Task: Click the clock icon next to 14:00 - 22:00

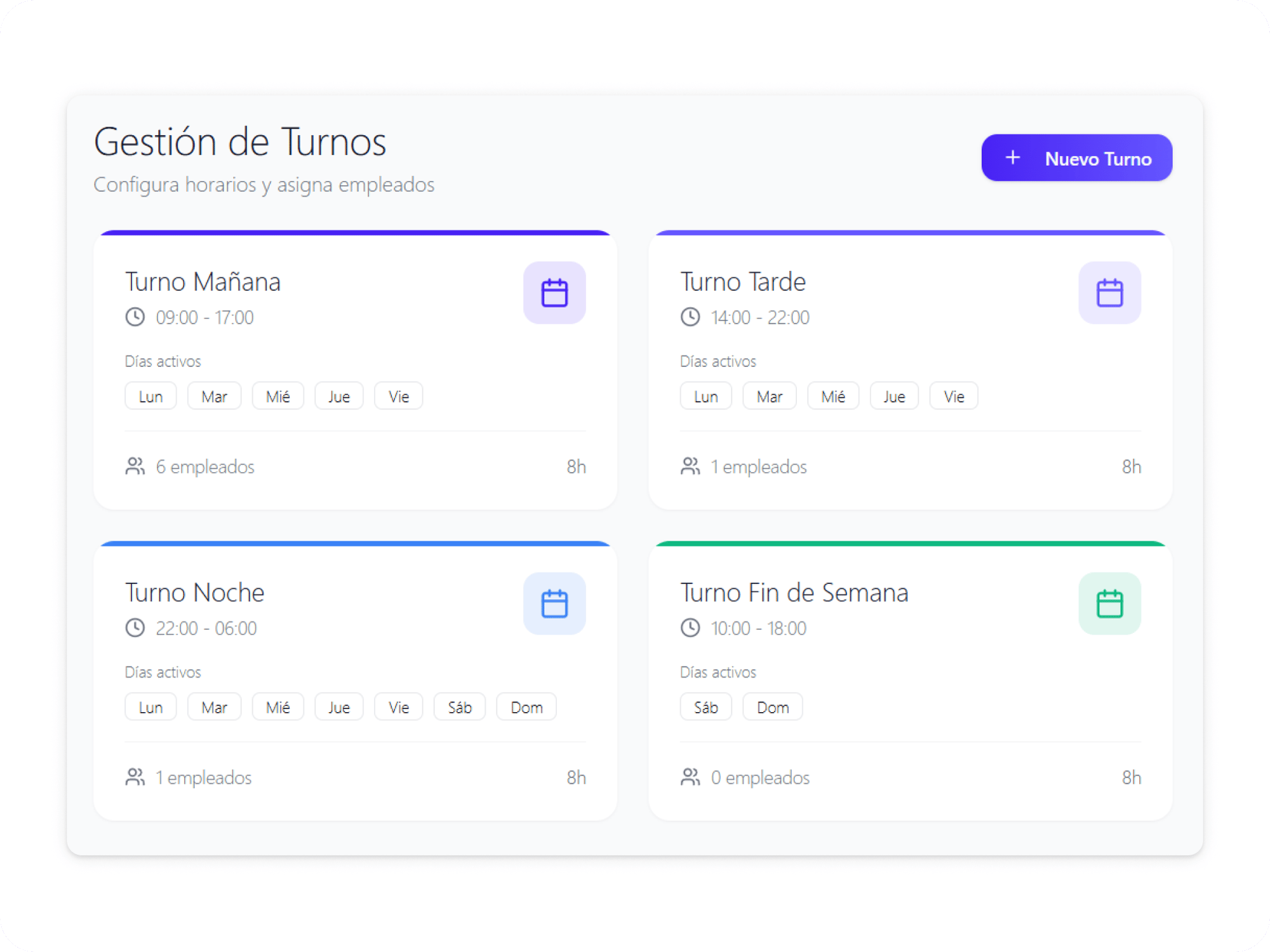Action: pos(690,317)
